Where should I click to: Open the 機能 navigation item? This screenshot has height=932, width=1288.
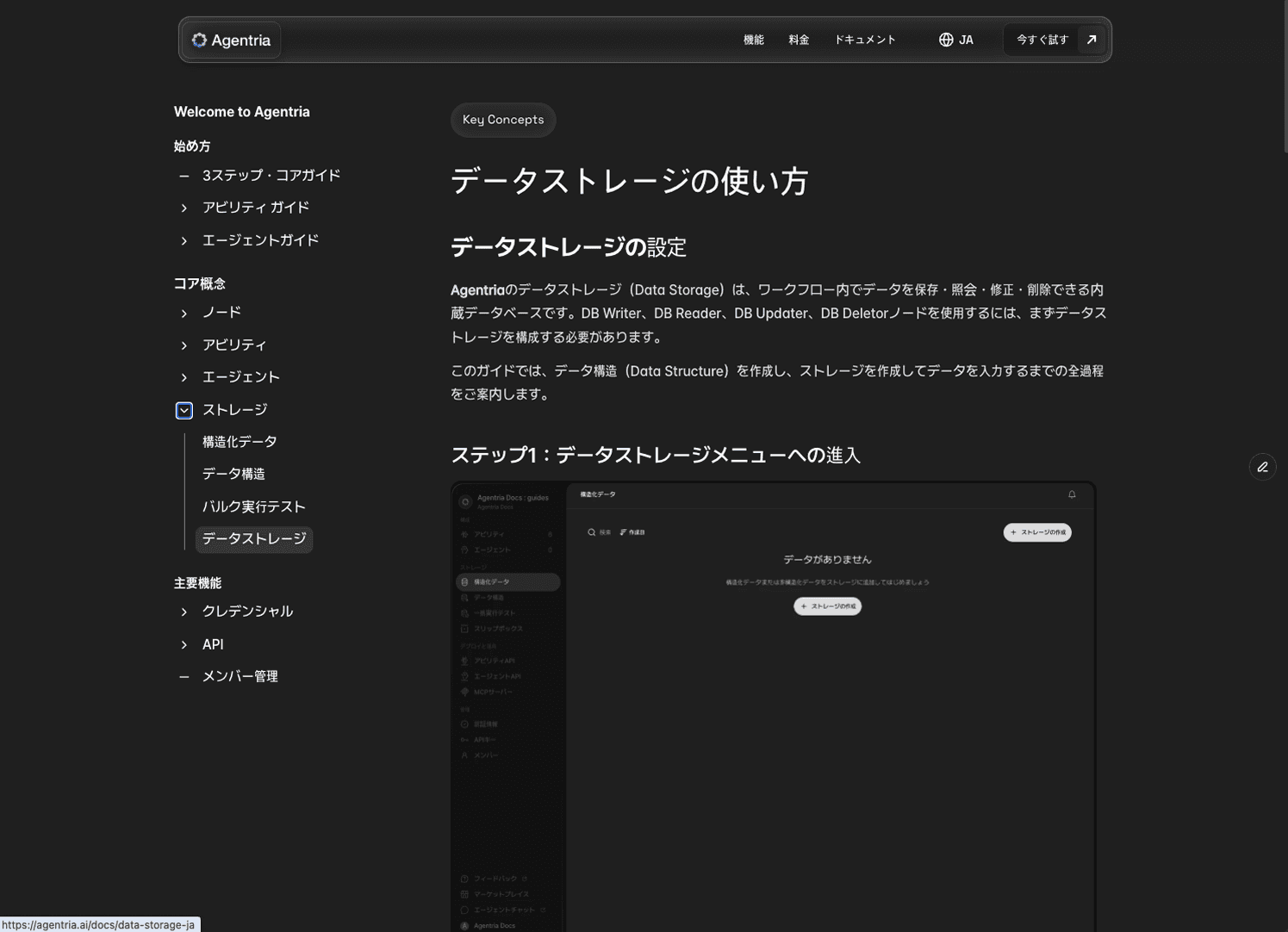pyautogui.click(x=754, y=40)
